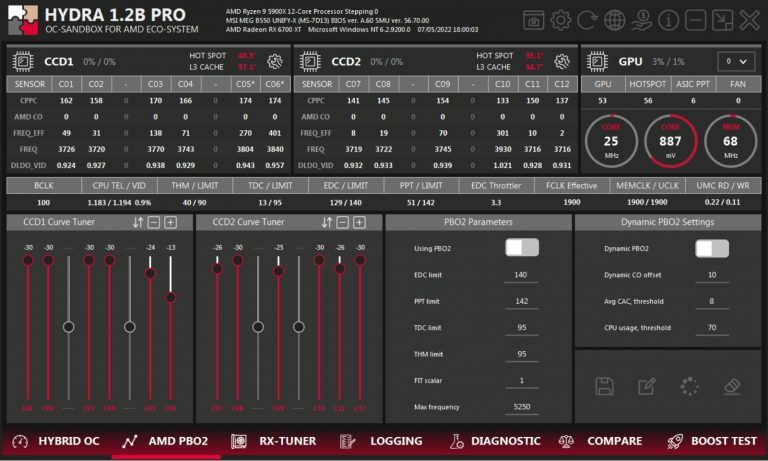The width and height of the screenshot is (768, 461).
Task: Click CCD1 Curve Tuner minus button
Action: (x=154, y=222)
